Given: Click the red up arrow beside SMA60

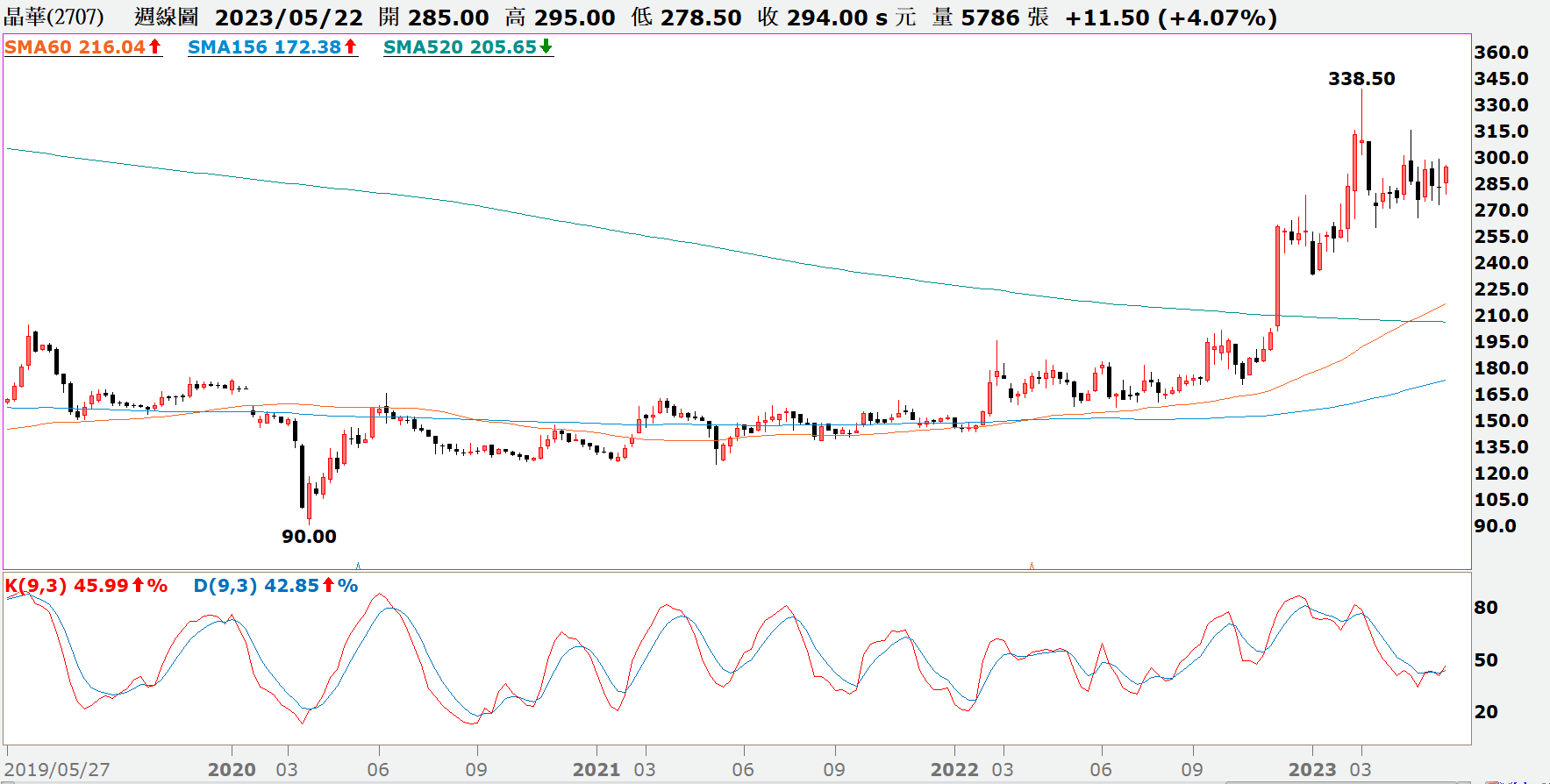Looking at the screenshot, I should pyautogui.click(x=155, y=47).
